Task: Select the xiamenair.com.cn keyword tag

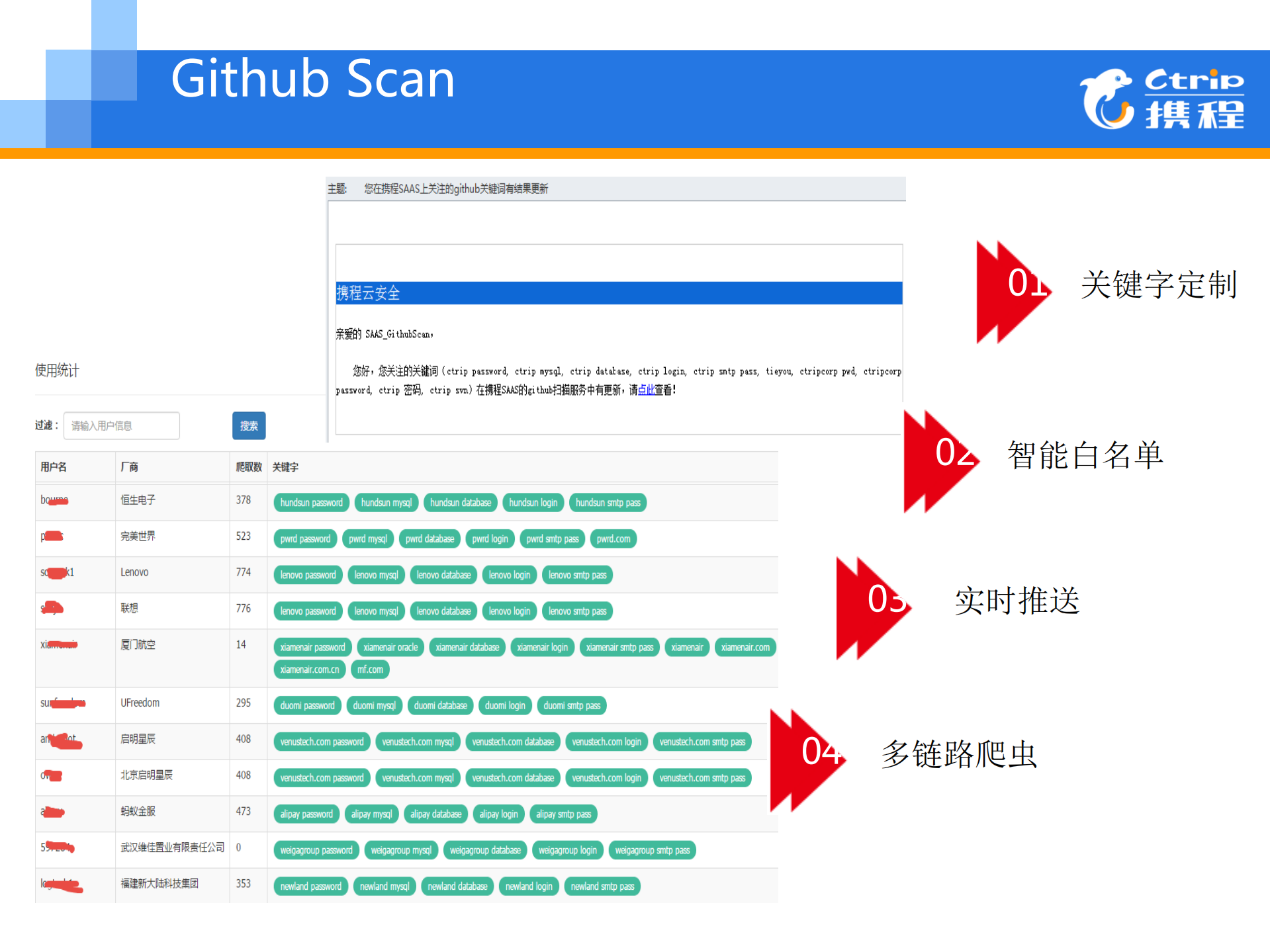Action: tap(309, 669)
